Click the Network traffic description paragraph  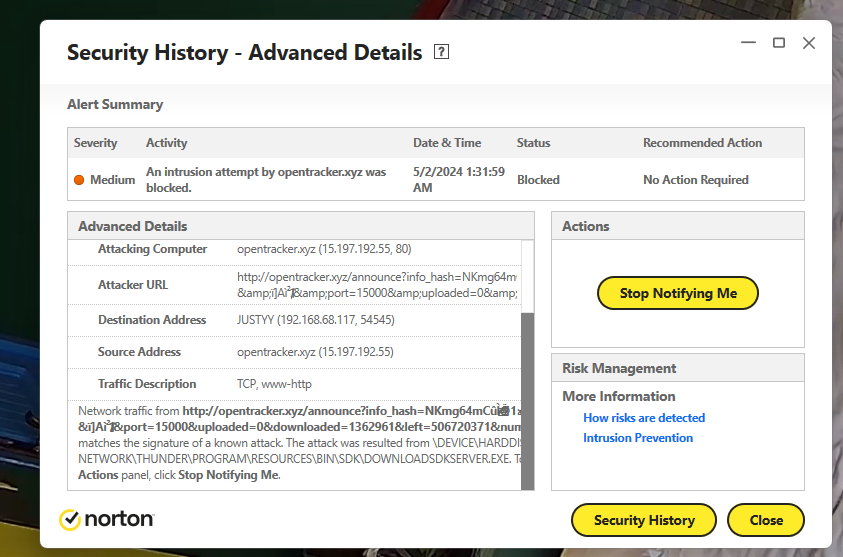pyautogui.click(x=299, y=443)
